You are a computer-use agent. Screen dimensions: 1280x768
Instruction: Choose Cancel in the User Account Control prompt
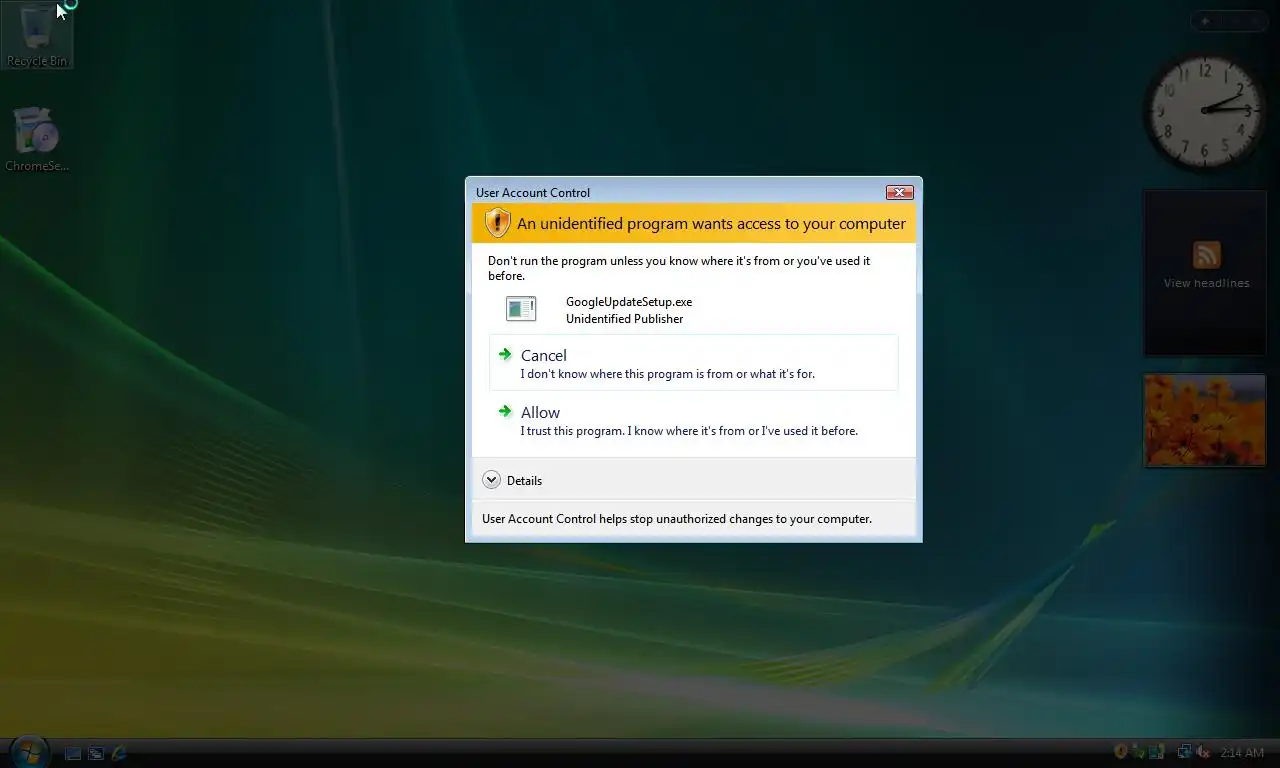pos(693,363)
